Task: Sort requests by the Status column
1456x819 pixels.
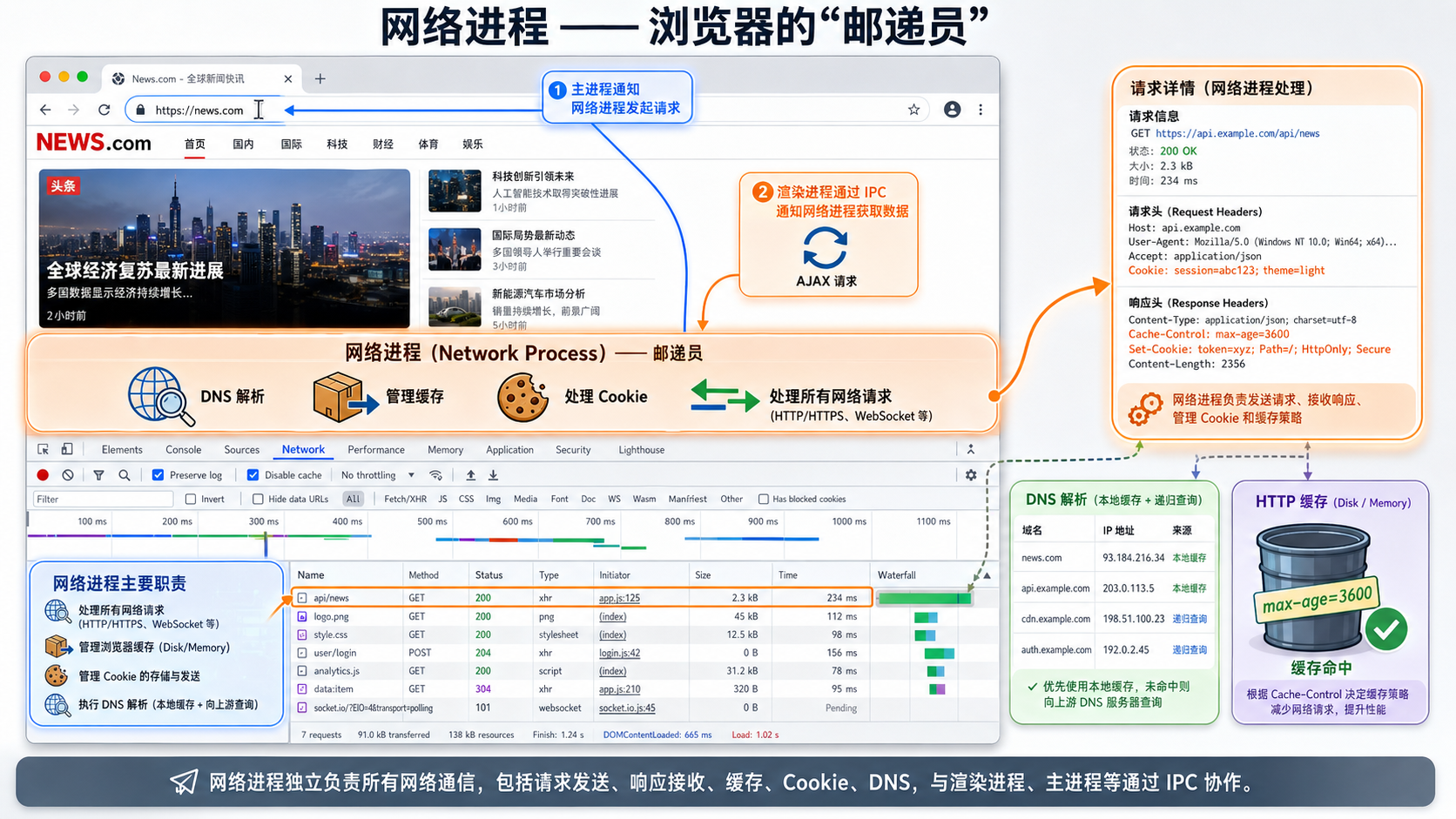Action: 489,575
